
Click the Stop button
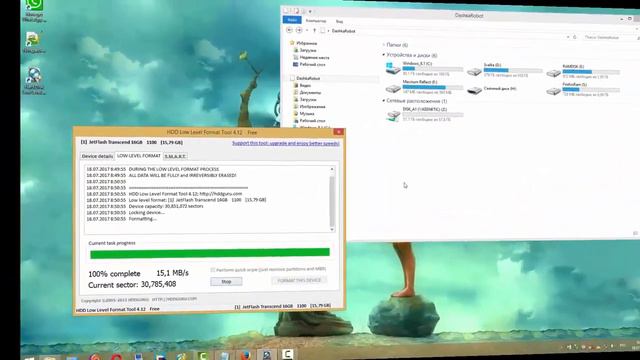226,281
